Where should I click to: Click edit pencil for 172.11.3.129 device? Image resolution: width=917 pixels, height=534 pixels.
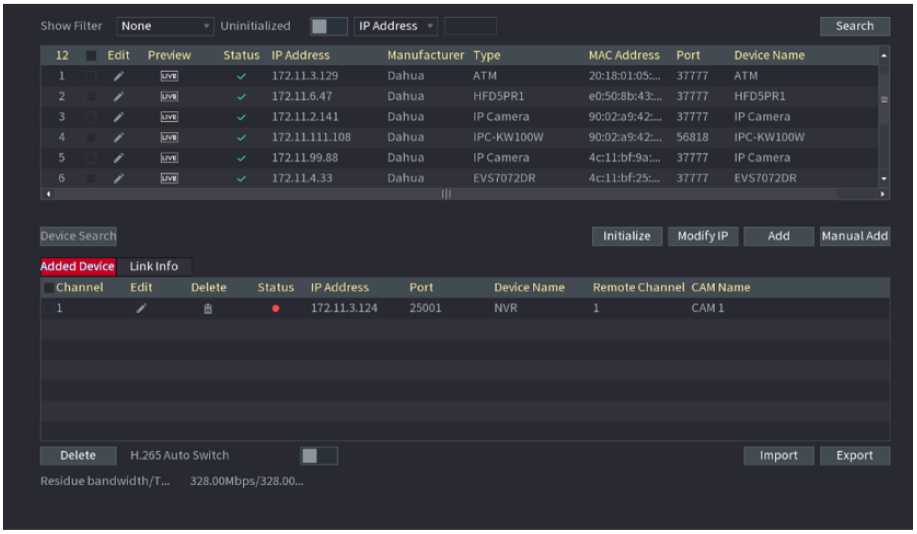point(119,76)
